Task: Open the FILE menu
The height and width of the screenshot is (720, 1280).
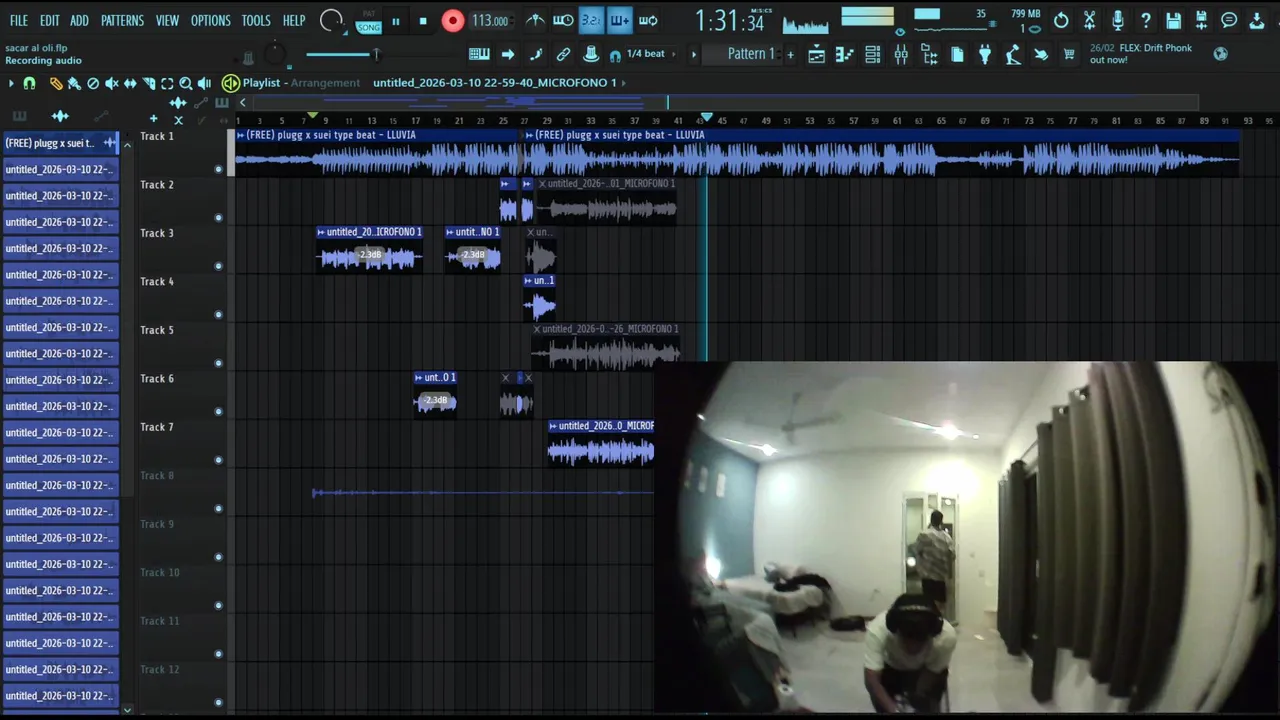Action: (18, 20)
